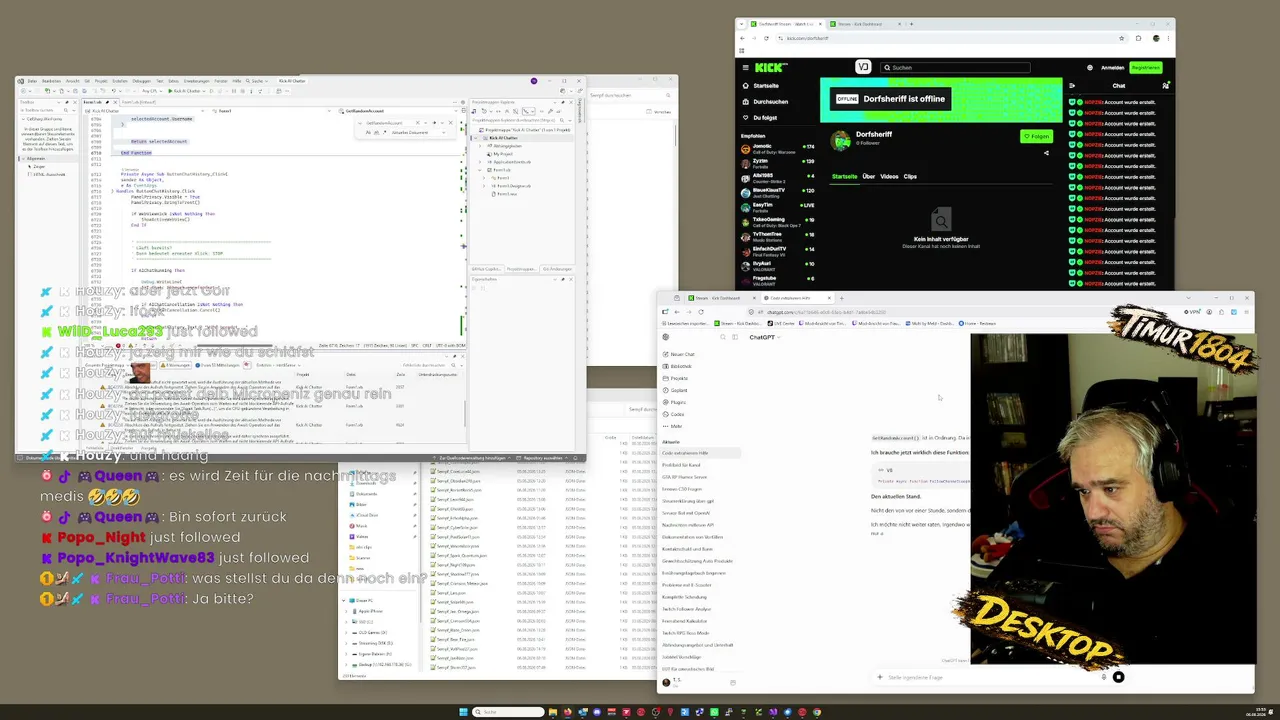Open Bibliothek in ChatGPT sidebar
Image resolution: width=1280 pixels, height=720 pixels.
click(678, 366)
